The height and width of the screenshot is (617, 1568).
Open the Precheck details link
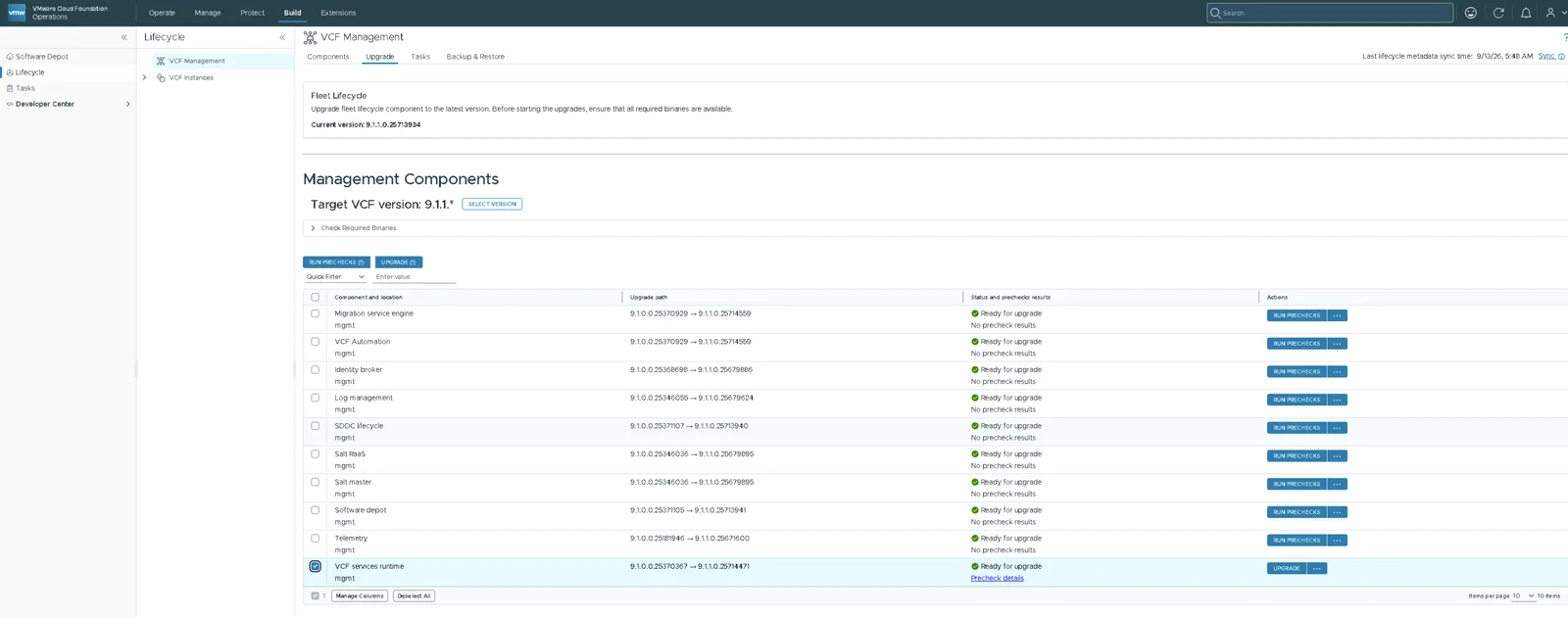coord(997,578)
